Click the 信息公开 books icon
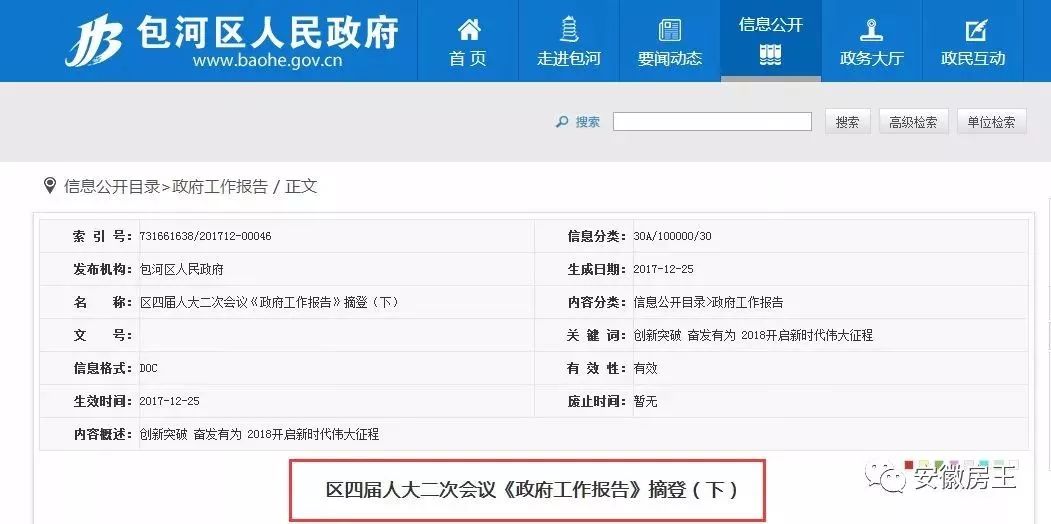This screenshot has width=1051, height=524. (x=770, y=54)
